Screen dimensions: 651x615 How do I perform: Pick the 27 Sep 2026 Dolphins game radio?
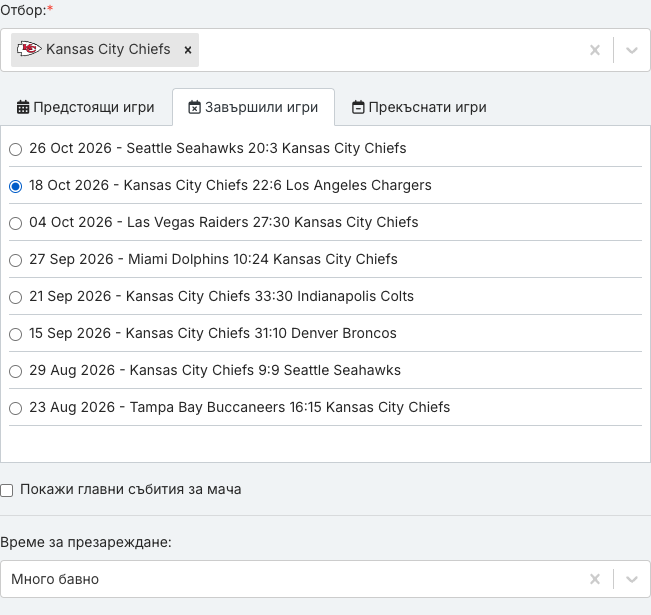(x=15, y=260)
